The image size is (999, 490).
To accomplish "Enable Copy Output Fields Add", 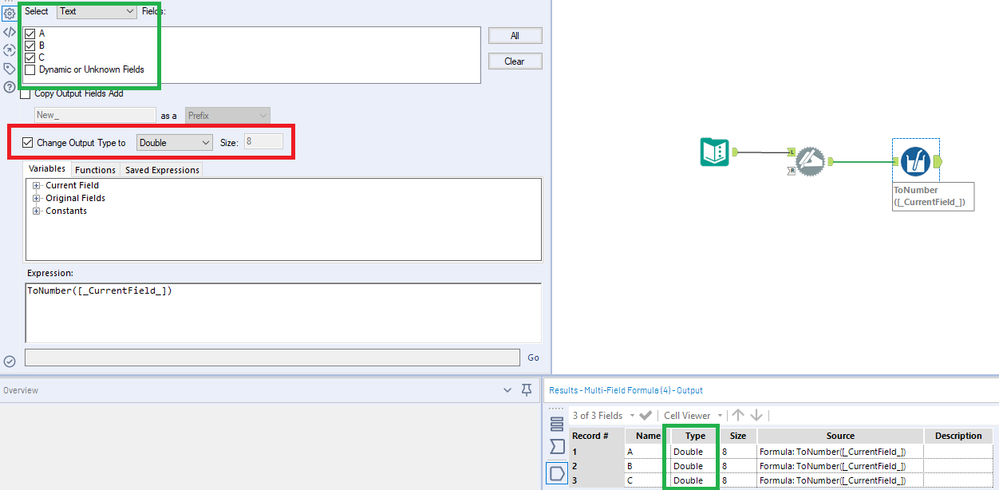I will (25, 94).
